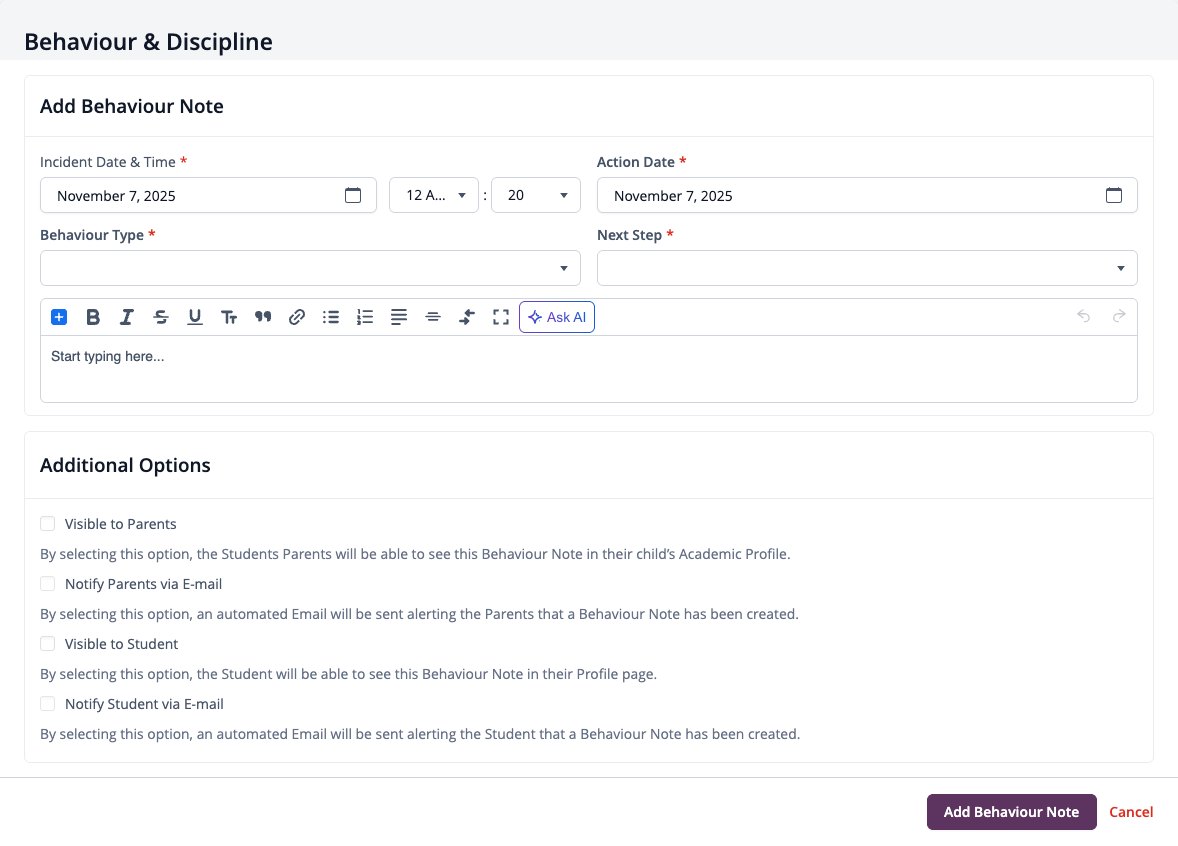Insert a block quote
The image size is (1178, 846).
[x=263, y=317]
